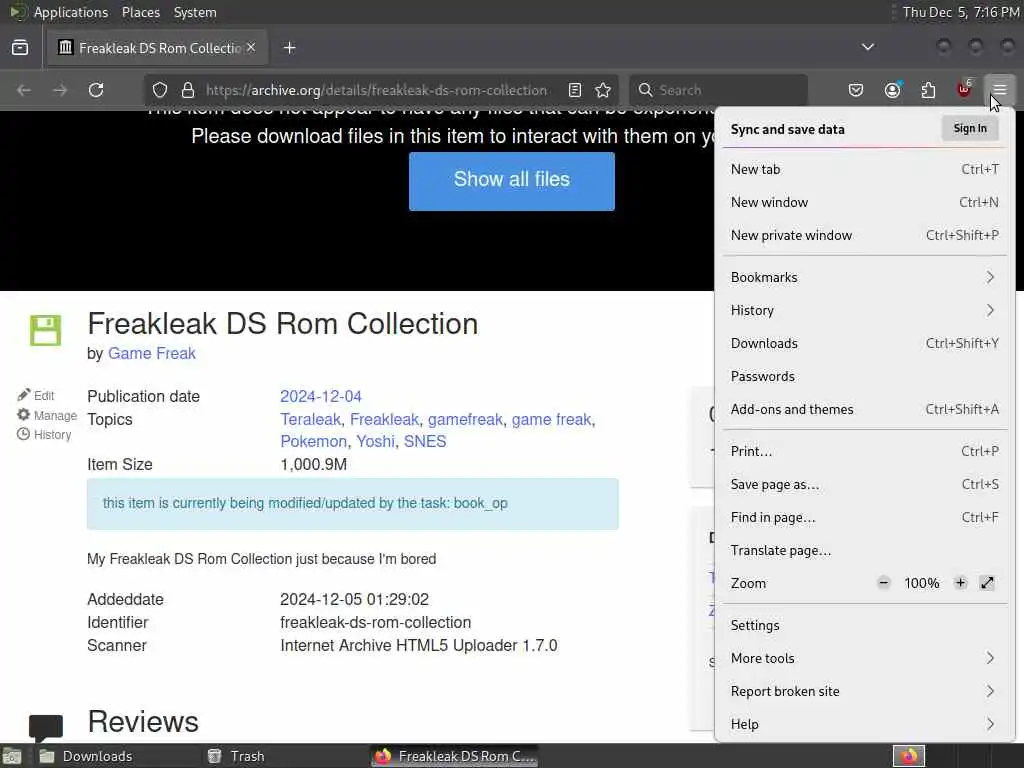This screenshot has width=1024, height=768.
Task: Toggle reader view icon
Action: pyautogui.click(x=575, y=90)
